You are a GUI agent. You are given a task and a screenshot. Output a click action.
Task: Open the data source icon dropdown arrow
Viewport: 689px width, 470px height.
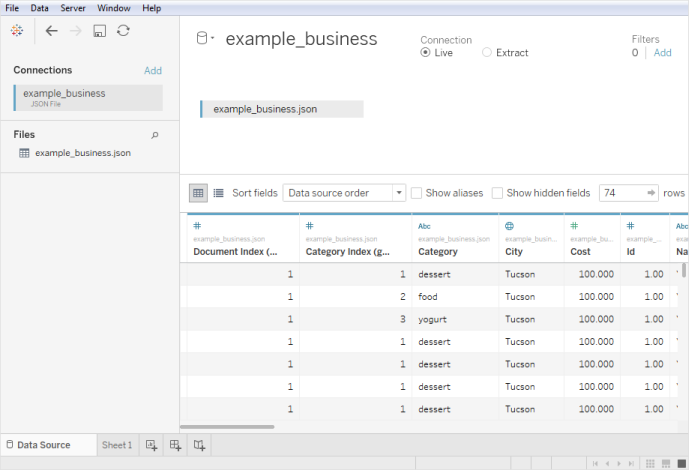[x=212, y=38]
